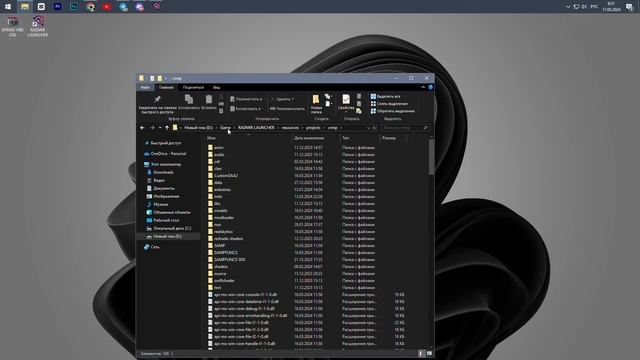Click Выделить все (Select all)

pos(385,96)
